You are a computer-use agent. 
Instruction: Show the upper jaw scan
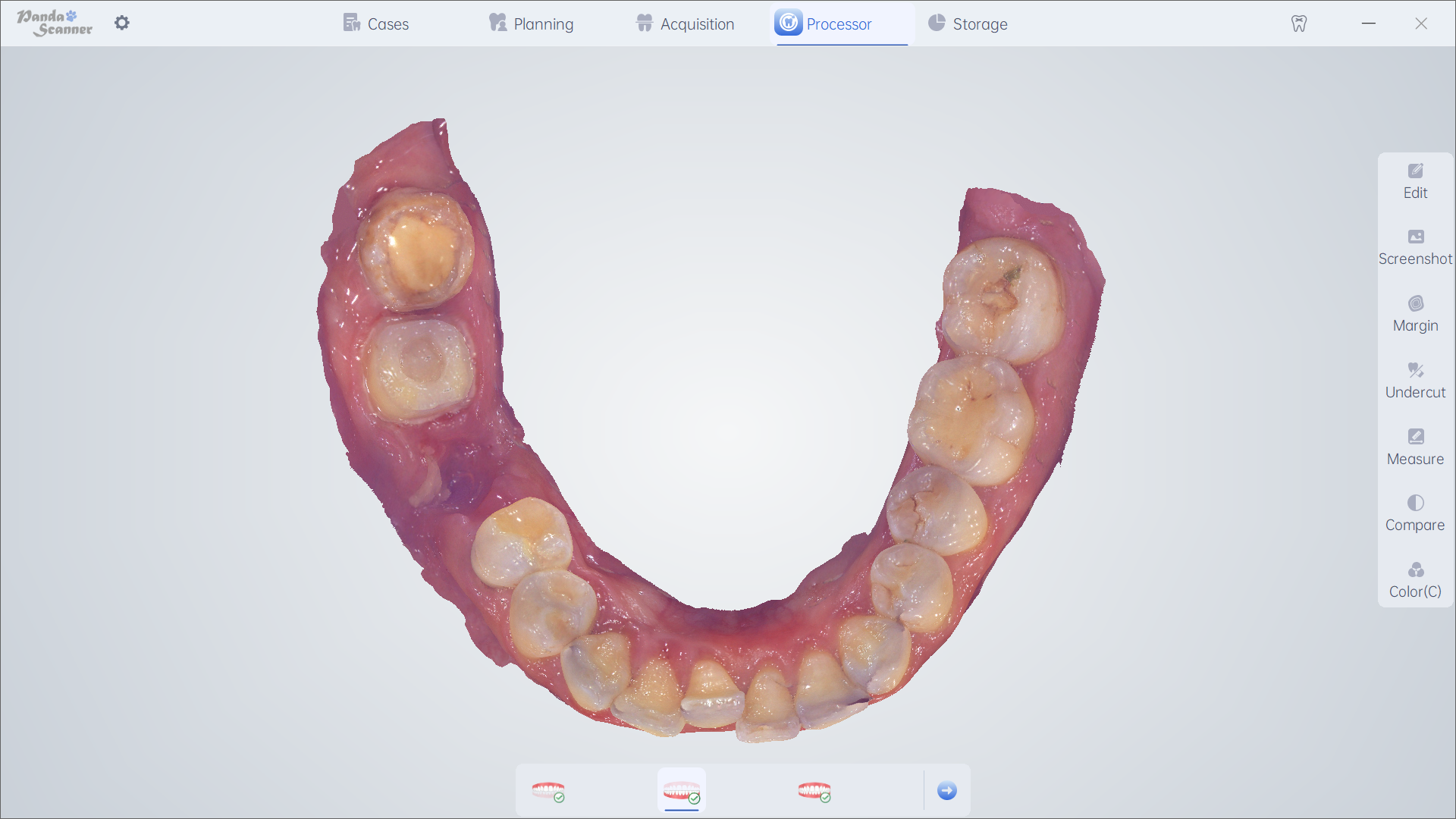pos(548,792)
